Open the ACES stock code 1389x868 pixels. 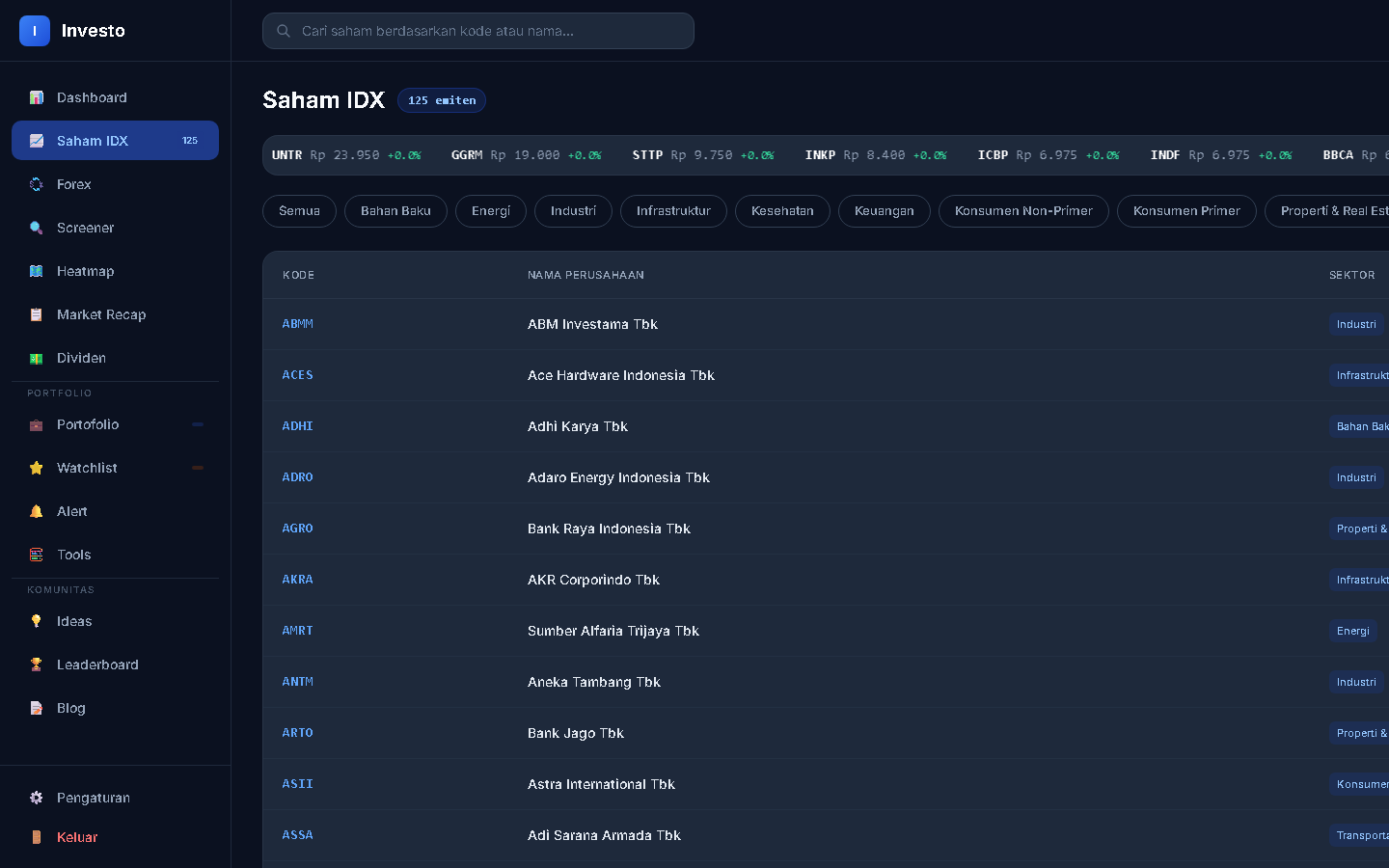coord(297,375)
